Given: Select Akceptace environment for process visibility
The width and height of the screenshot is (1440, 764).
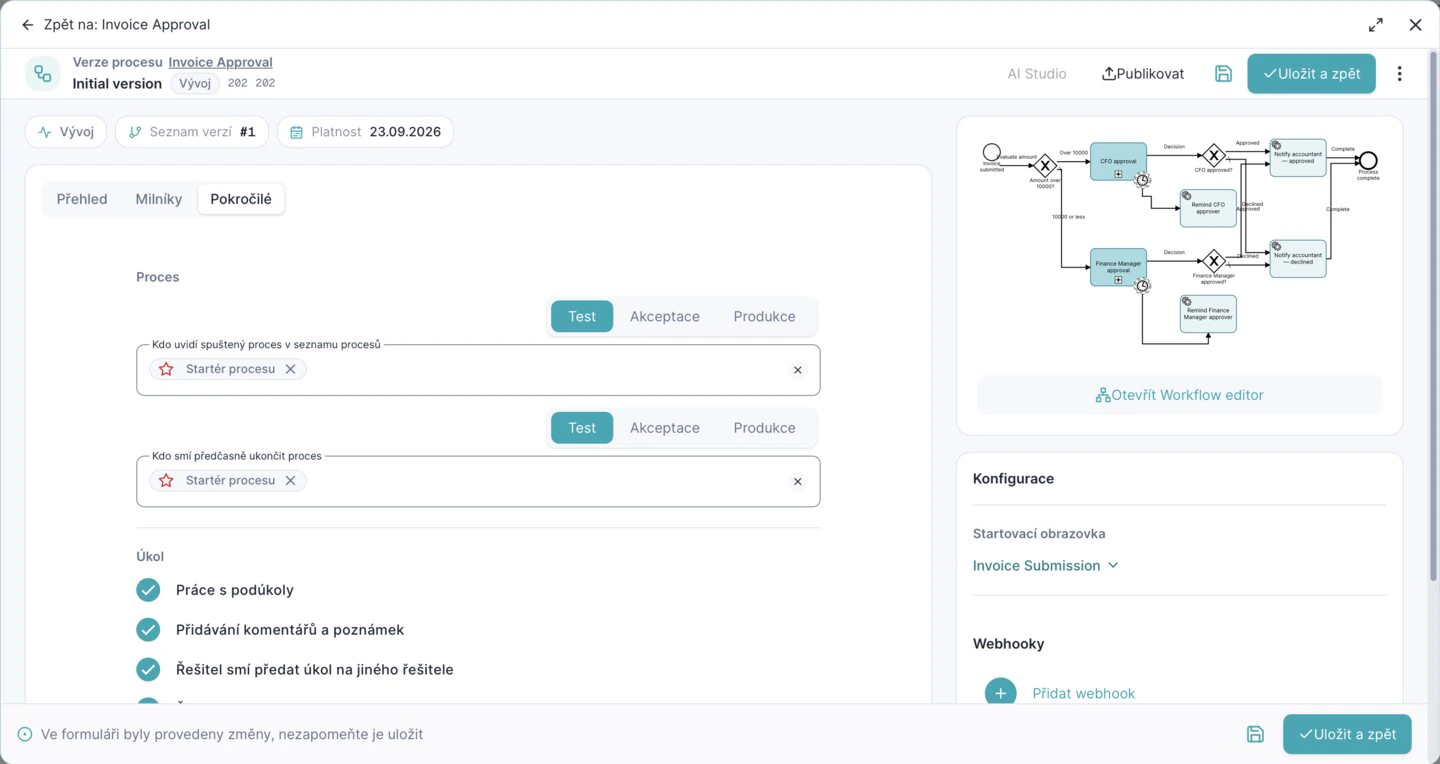Looking at the screenshot, I should (665, 316).
